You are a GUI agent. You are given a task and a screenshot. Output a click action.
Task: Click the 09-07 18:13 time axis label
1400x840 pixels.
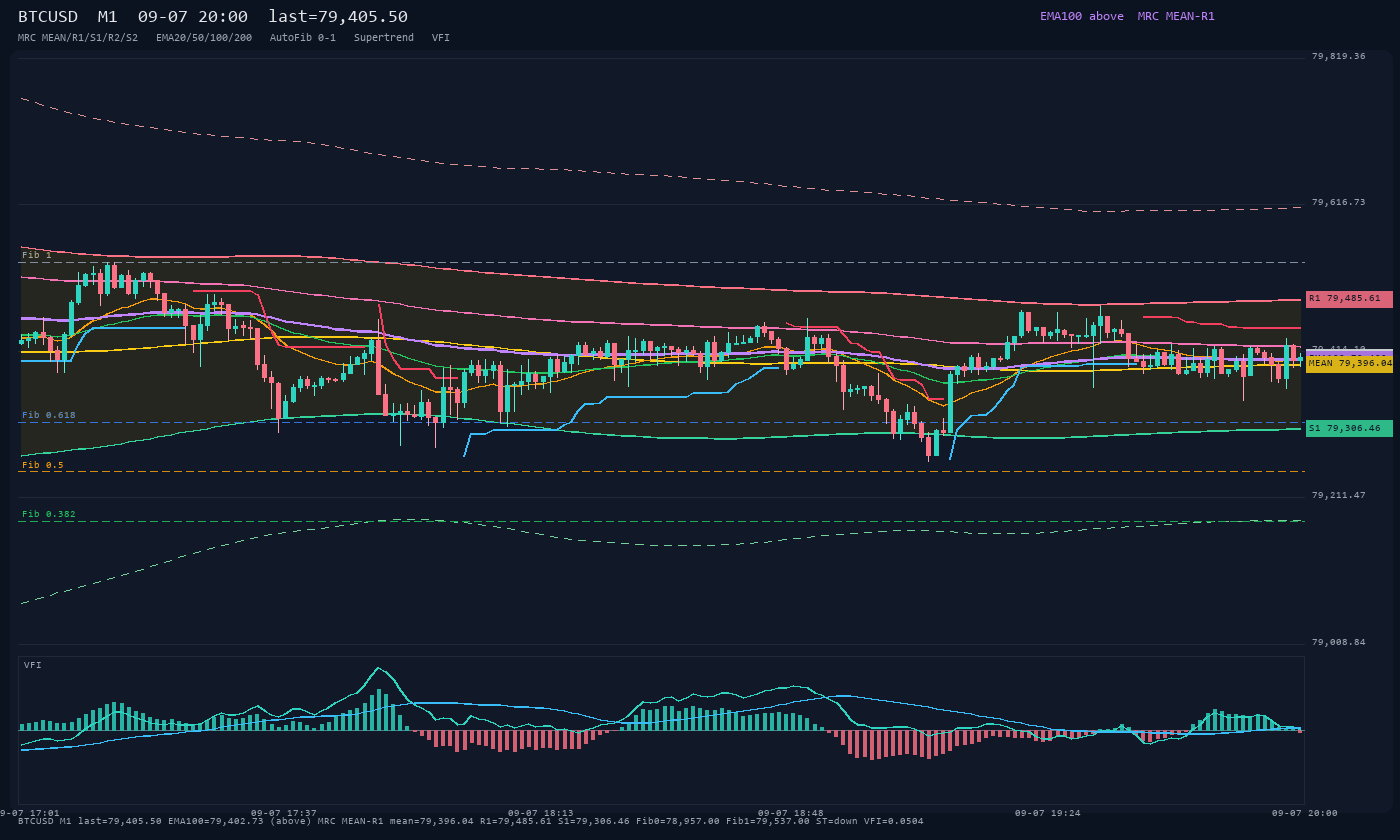point(541,813)
